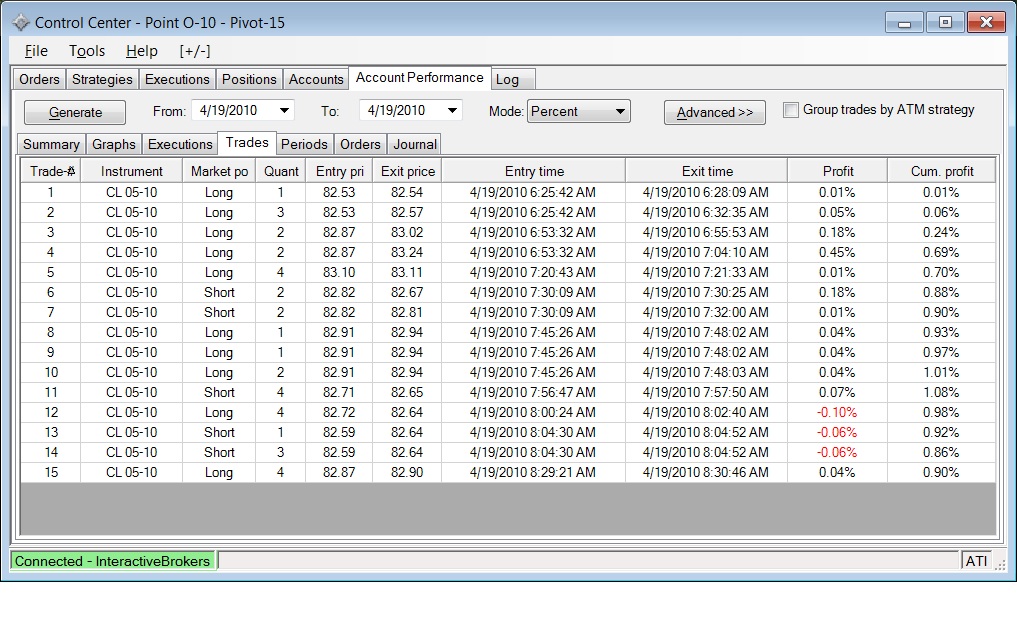Enable Group trades by ATM strategy checkbox

click(791, 110)
